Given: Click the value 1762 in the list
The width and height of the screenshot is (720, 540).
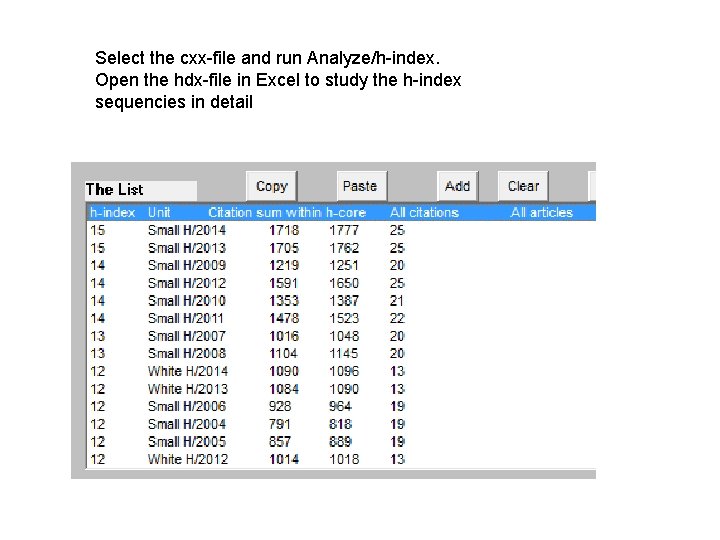Looking at the screenshot, I should [344, 248].
